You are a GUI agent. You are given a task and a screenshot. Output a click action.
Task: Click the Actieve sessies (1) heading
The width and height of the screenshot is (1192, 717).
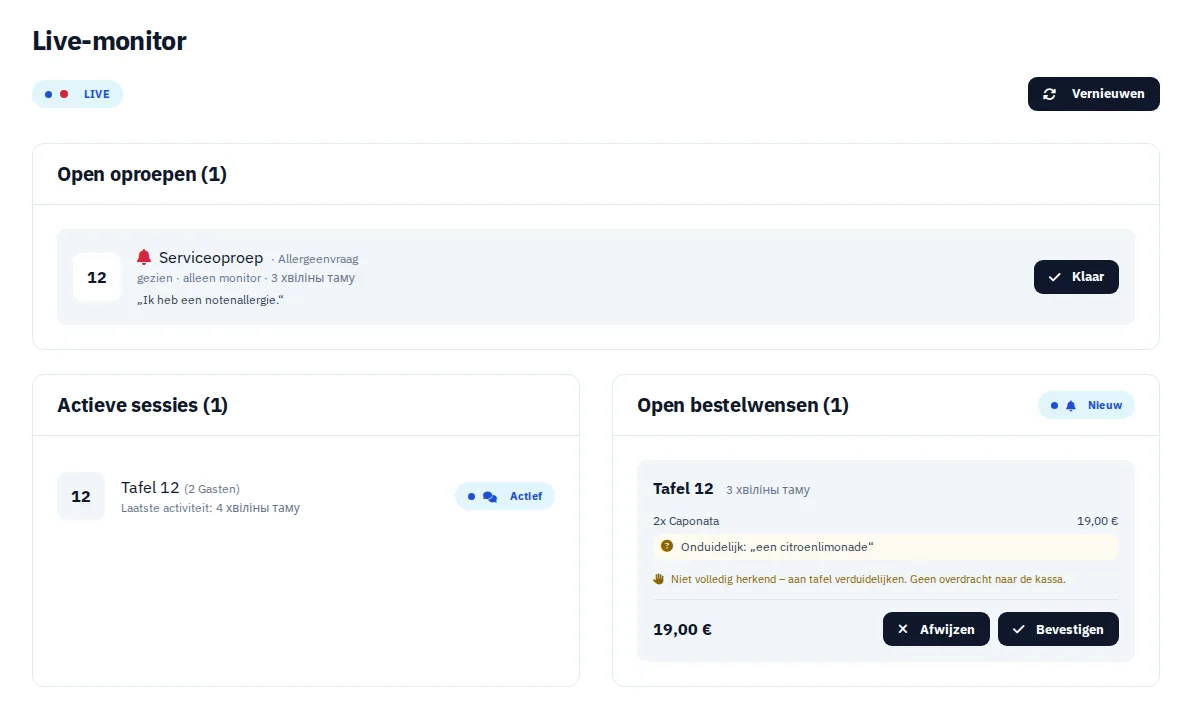click(x=143, y=405)
